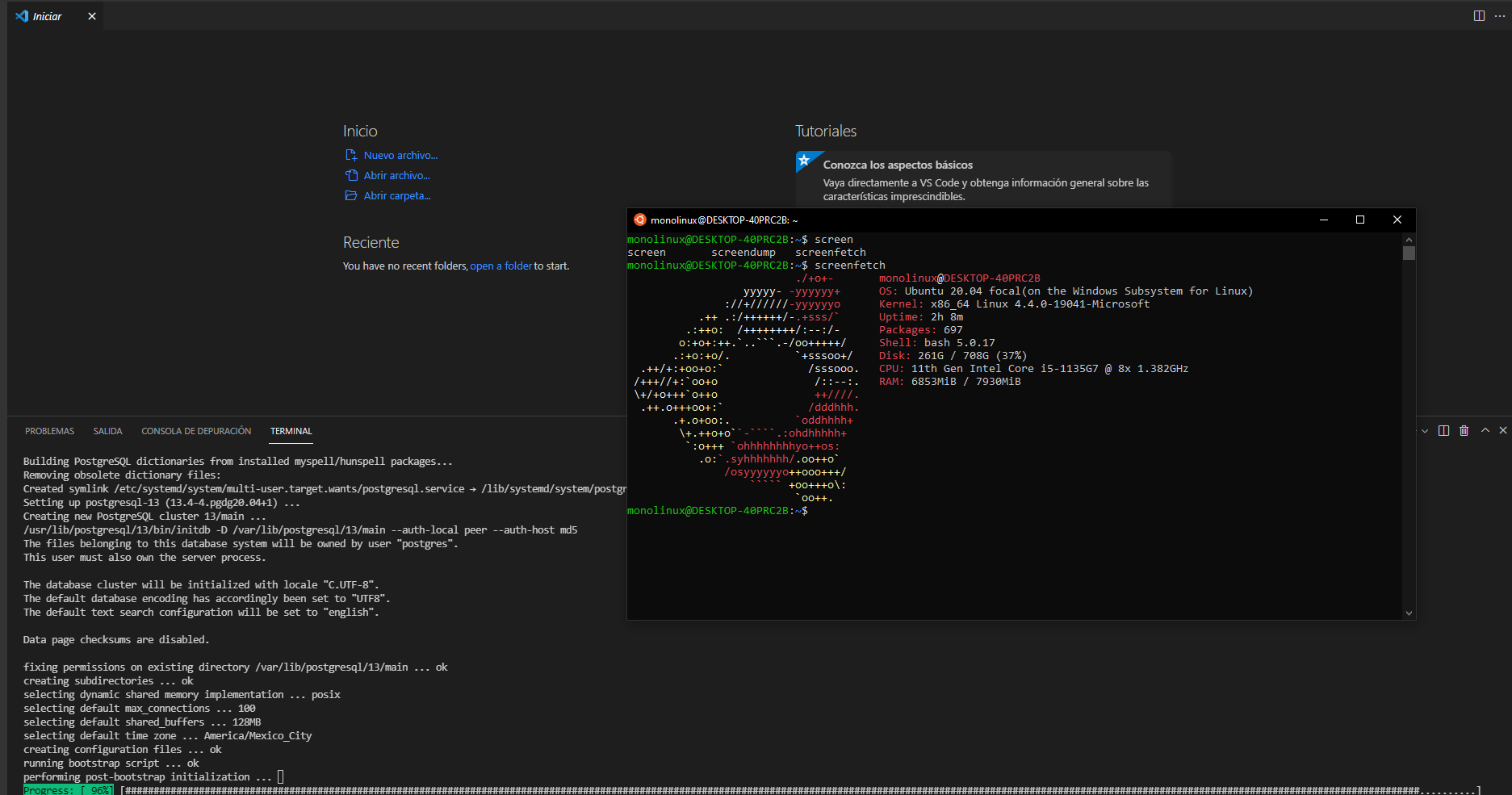This screenshot has height=795, width=1512.
Task: Close the monolinux Ubuntu terminal window
Action: [1397, 220]
